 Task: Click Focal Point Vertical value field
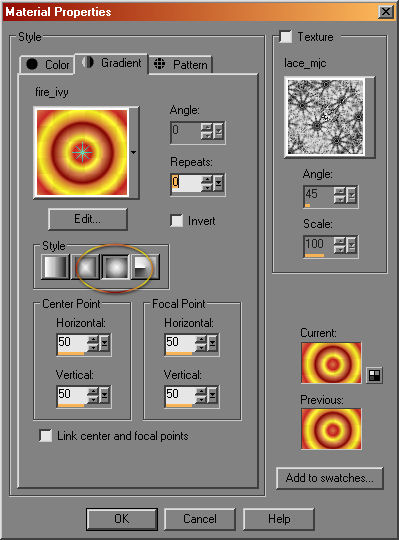tap(180, 395)
